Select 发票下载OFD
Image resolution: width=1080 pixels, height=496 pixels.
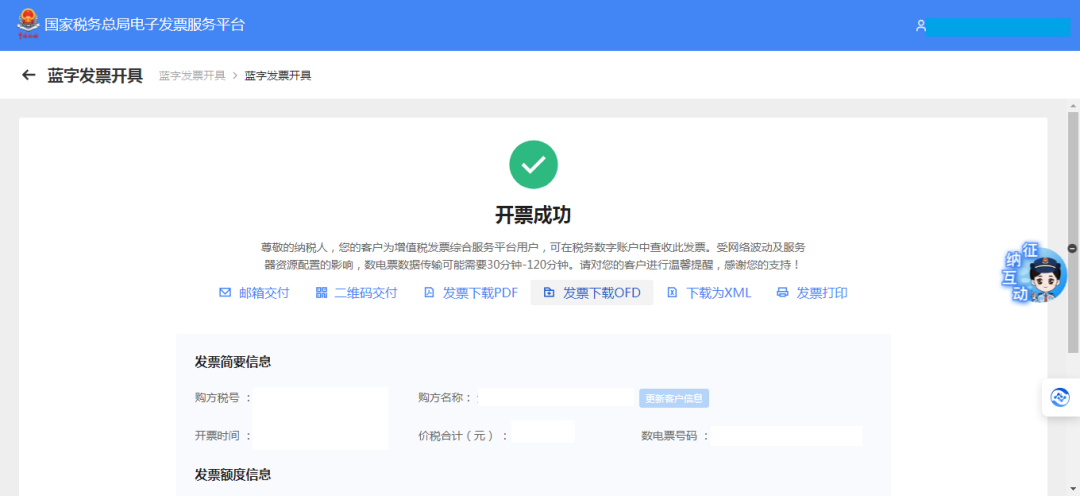[x=592, y=293]
